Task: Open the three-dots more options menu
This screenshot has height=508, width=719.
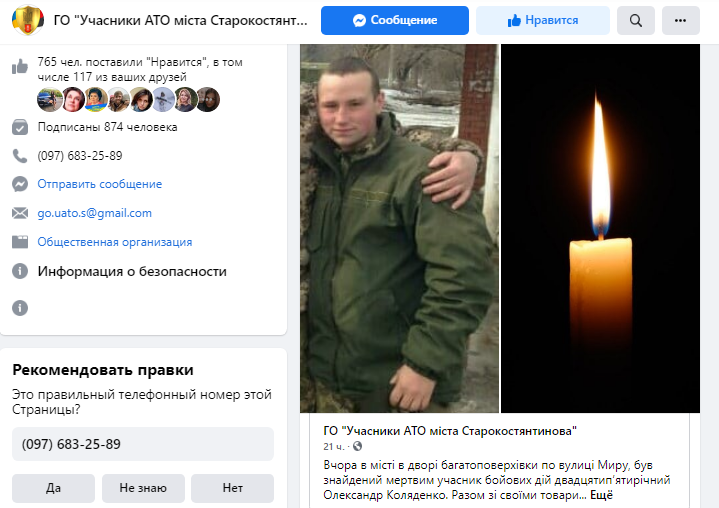Action: point(680,20)
